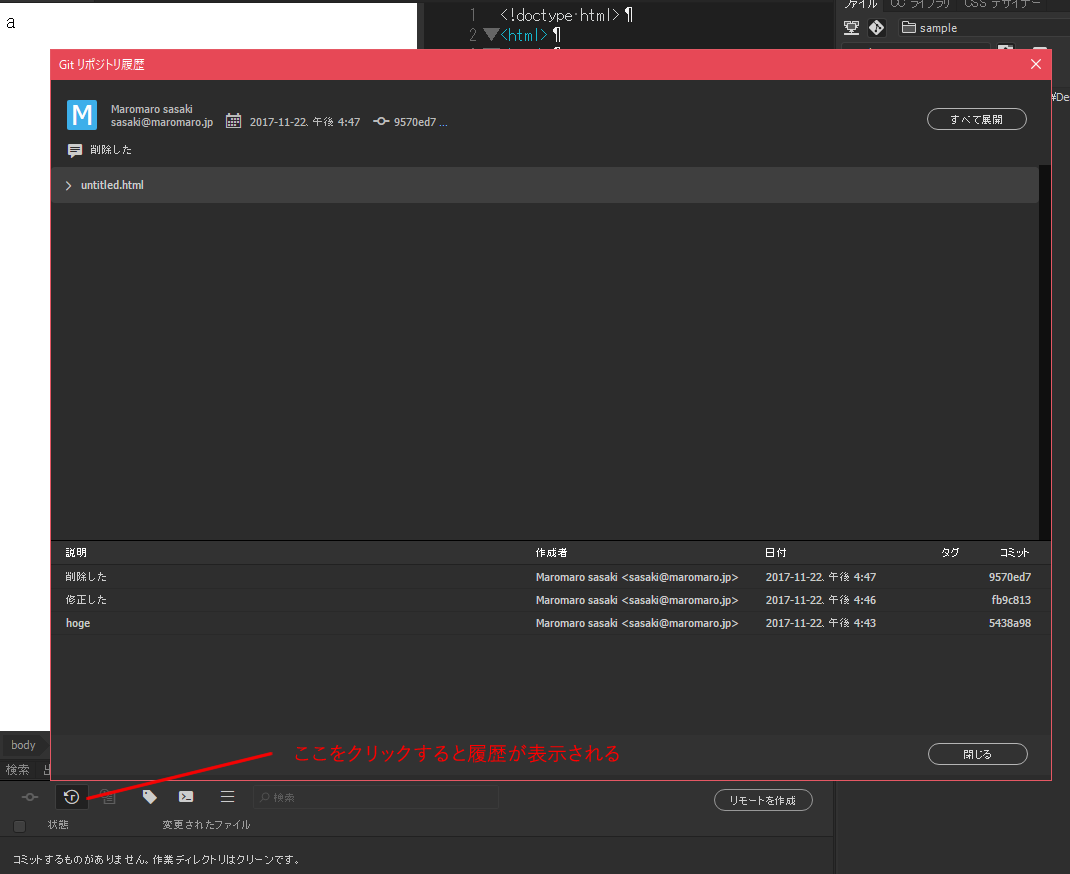Click commit hash 9570ed7 in the table
The width and height of the screenshot is (1070, 874).
pos(1009,577)
